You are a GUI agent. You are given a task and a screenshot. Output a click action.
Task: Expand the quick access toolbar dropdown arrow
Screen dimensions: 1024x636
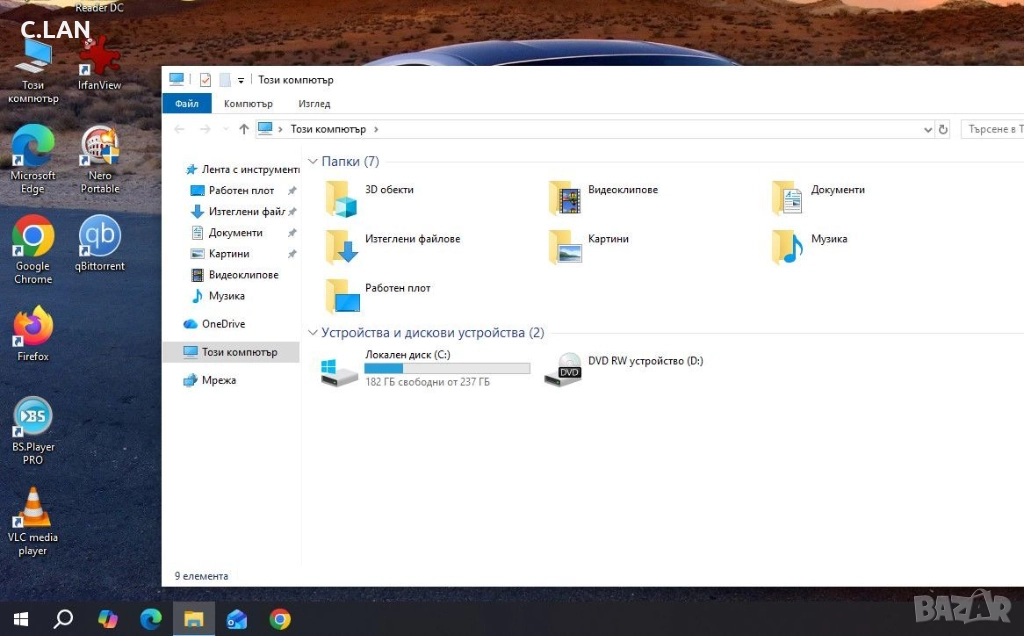pyautogui.click(x=241, y=80)
